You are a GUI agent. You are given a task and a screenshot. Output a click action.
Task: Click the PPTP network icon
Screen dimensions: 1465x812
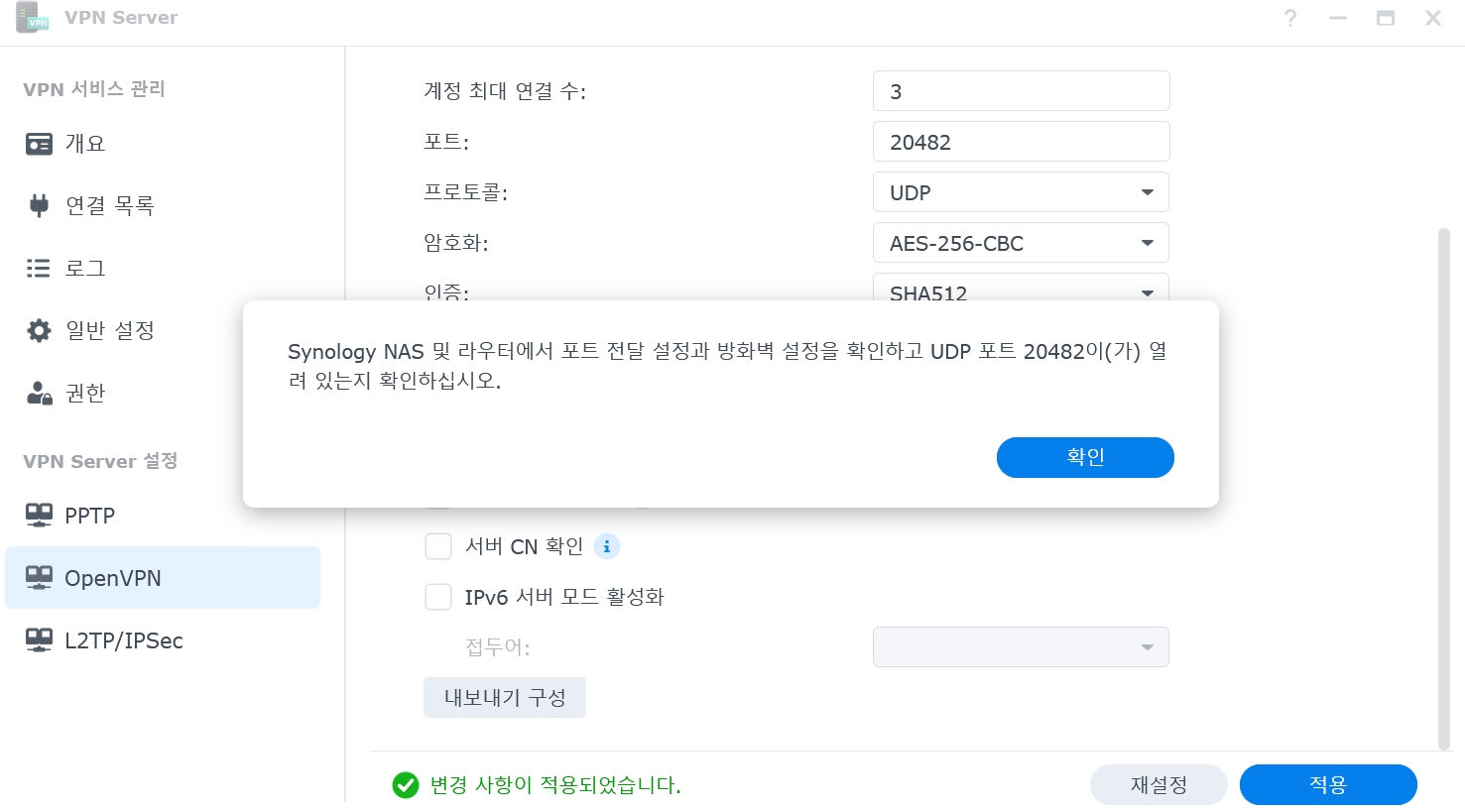(x=39, y=515)
